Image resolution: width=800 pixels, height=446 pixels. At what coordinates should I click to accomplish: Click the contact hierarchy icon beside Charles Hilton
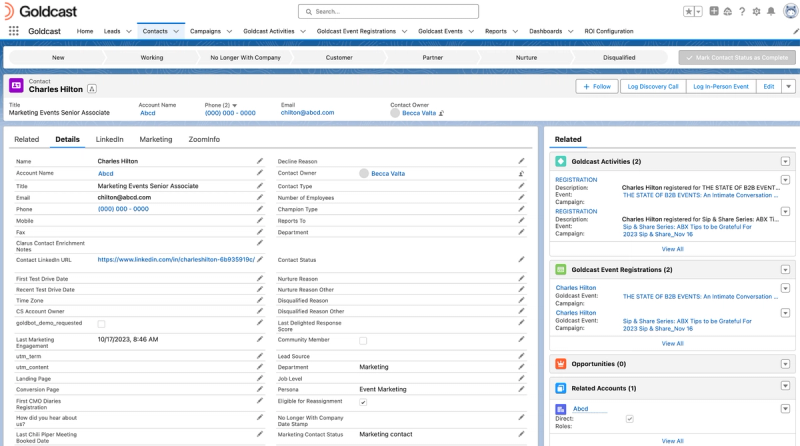tap(91, 89)
